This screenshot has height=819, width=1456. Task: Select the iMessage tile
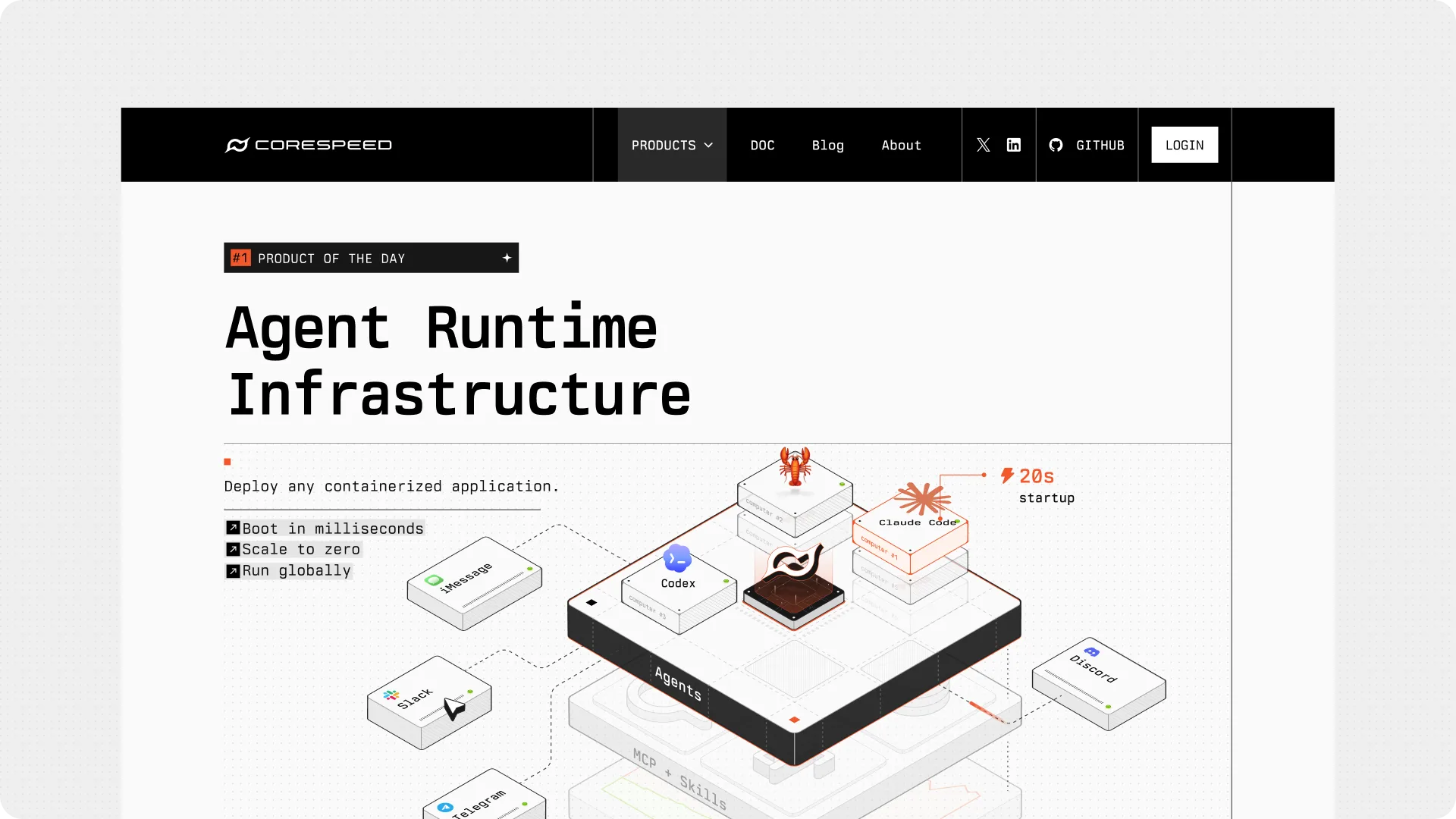coord(475,583)
